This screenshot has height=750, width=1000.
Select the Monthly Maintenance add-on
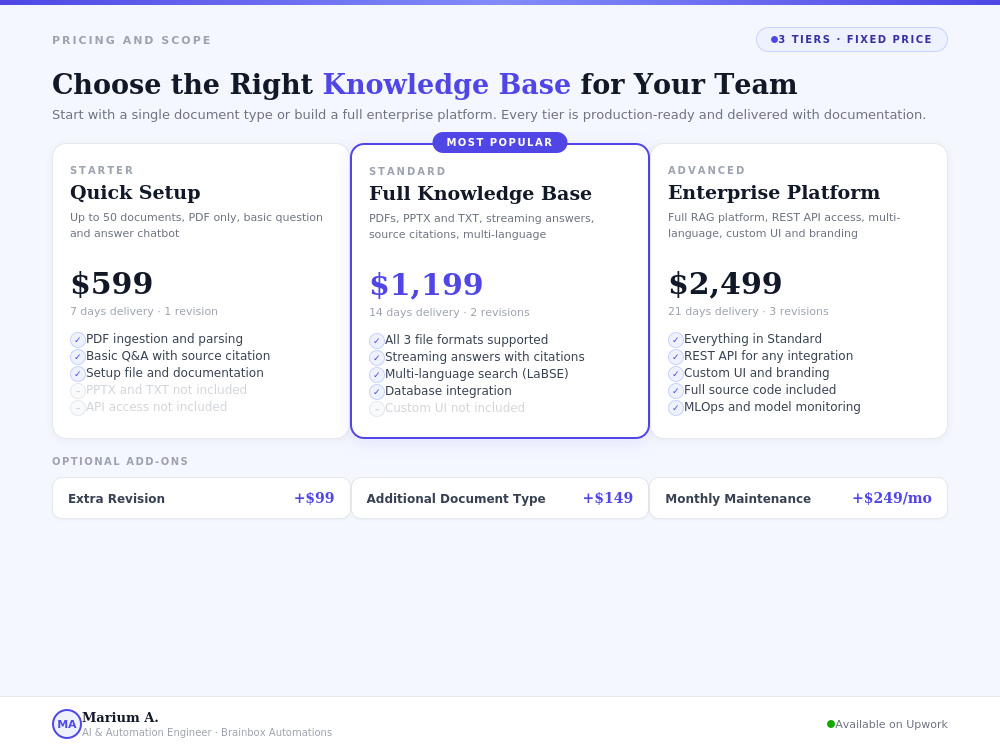(x=798, y=498)
